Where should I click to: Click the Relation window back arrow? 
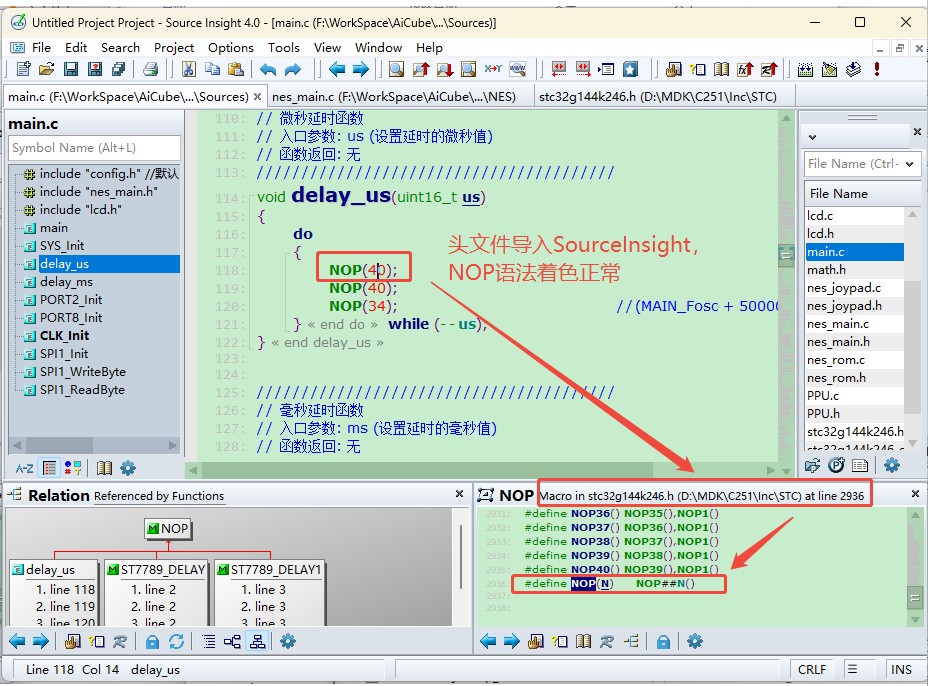coord(17,641)
